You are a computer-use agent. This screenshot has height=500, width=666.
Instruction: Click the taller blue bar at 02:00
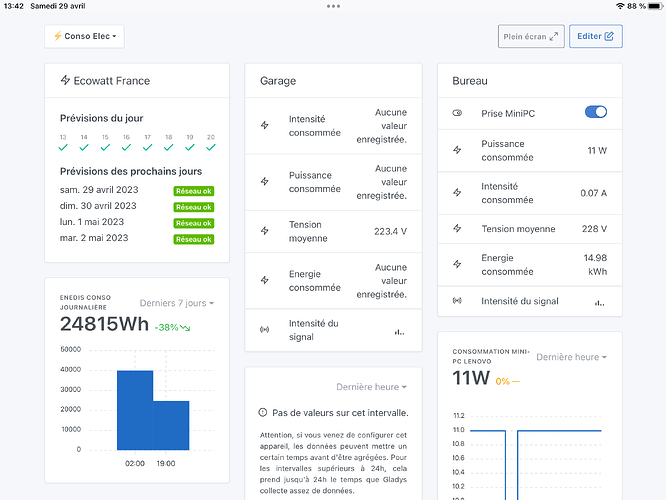point(135,410)
